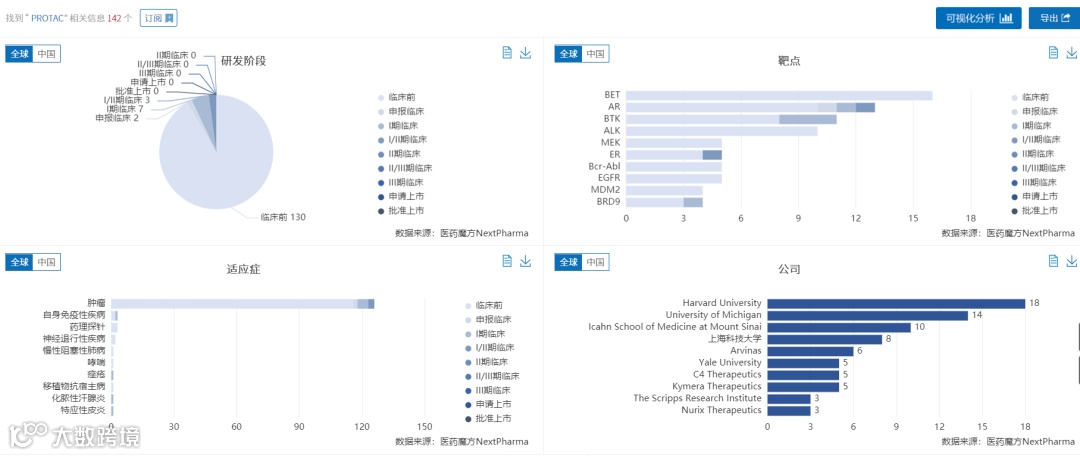Click the I期临床 7 pie label
The width and height of the screenshot is (1080, 456).
point(125,109)
